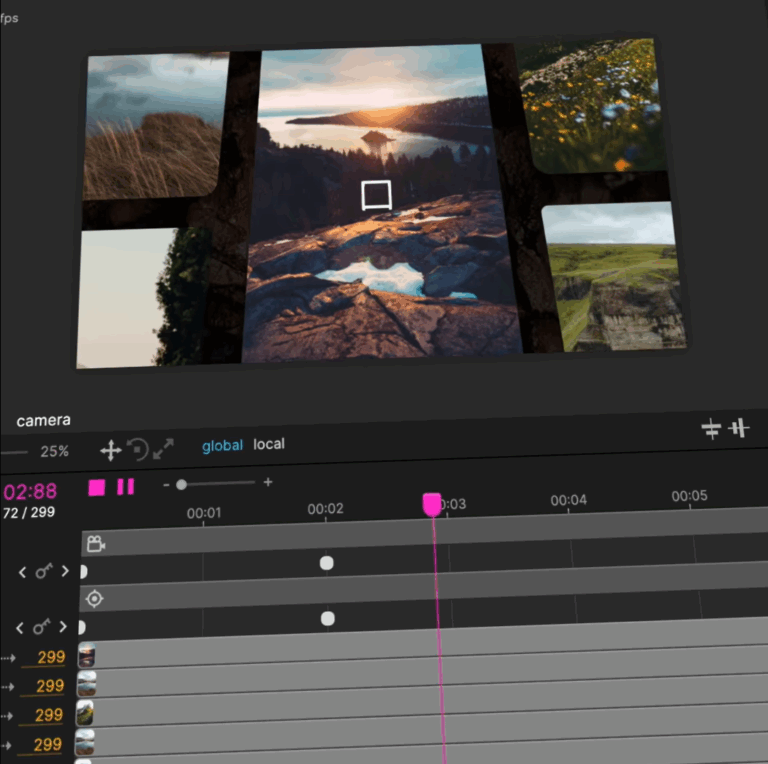The width and height of the screenshot is (768, 764).
Task: Switch to global transform mode
Action: click(x=222, y=446)
